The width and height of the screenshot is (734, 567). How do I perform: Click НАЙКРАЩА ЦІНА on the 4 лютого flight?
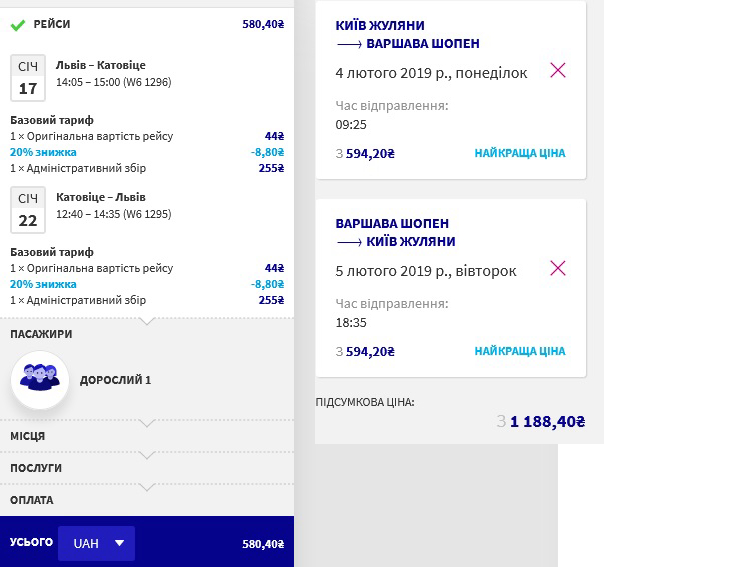(520, 153)
